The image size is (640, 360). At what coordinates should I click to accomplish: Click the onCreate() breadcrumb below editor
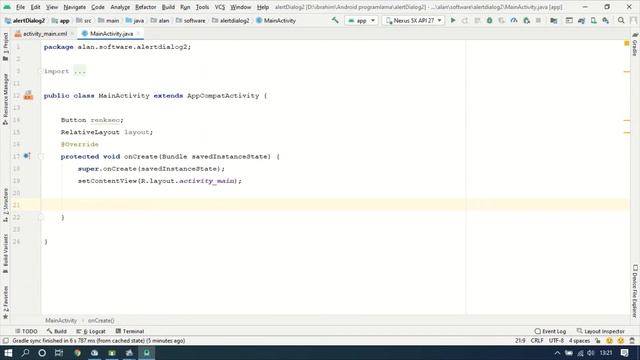click(101, 321)
